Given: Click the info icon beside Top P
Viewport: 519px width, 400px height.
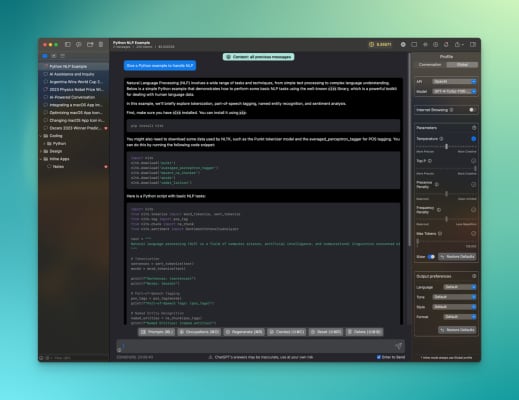Looking at the screenshot, I should click(x=430, y=161).
